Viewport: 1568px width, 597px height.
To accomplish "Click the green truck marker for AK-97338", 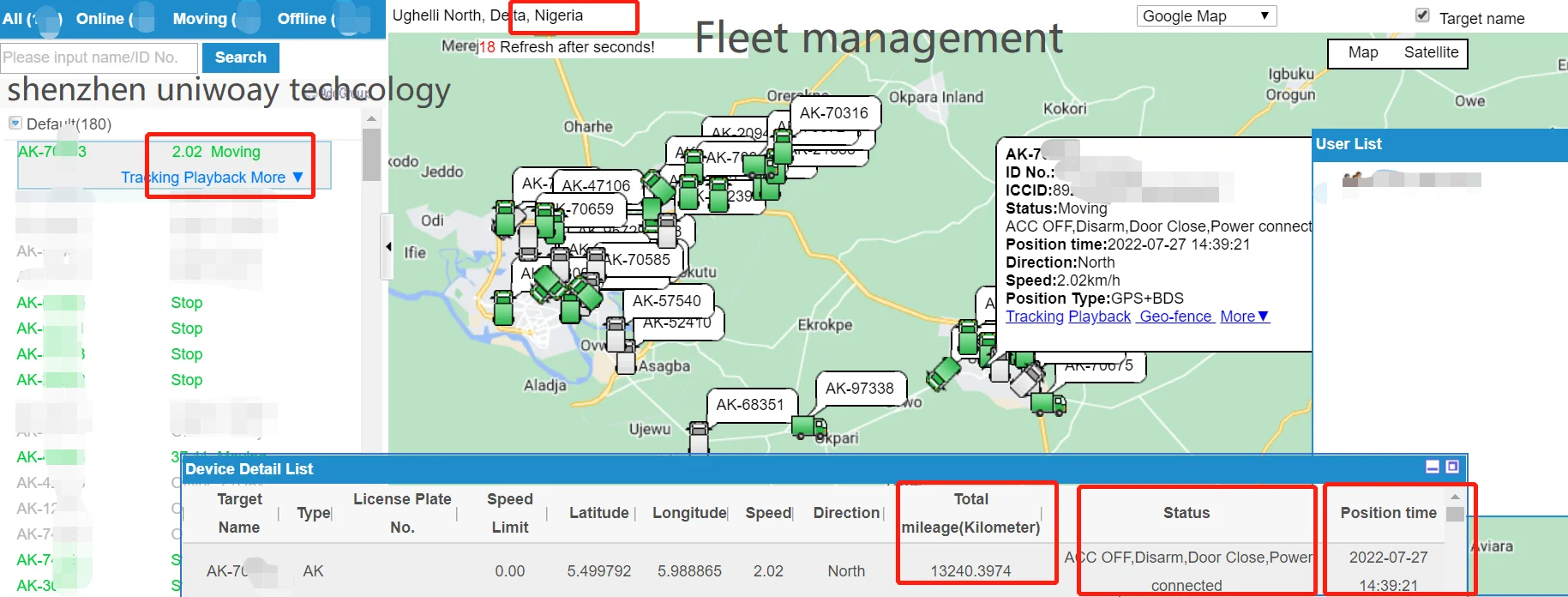I will click(x=808, y=426).
